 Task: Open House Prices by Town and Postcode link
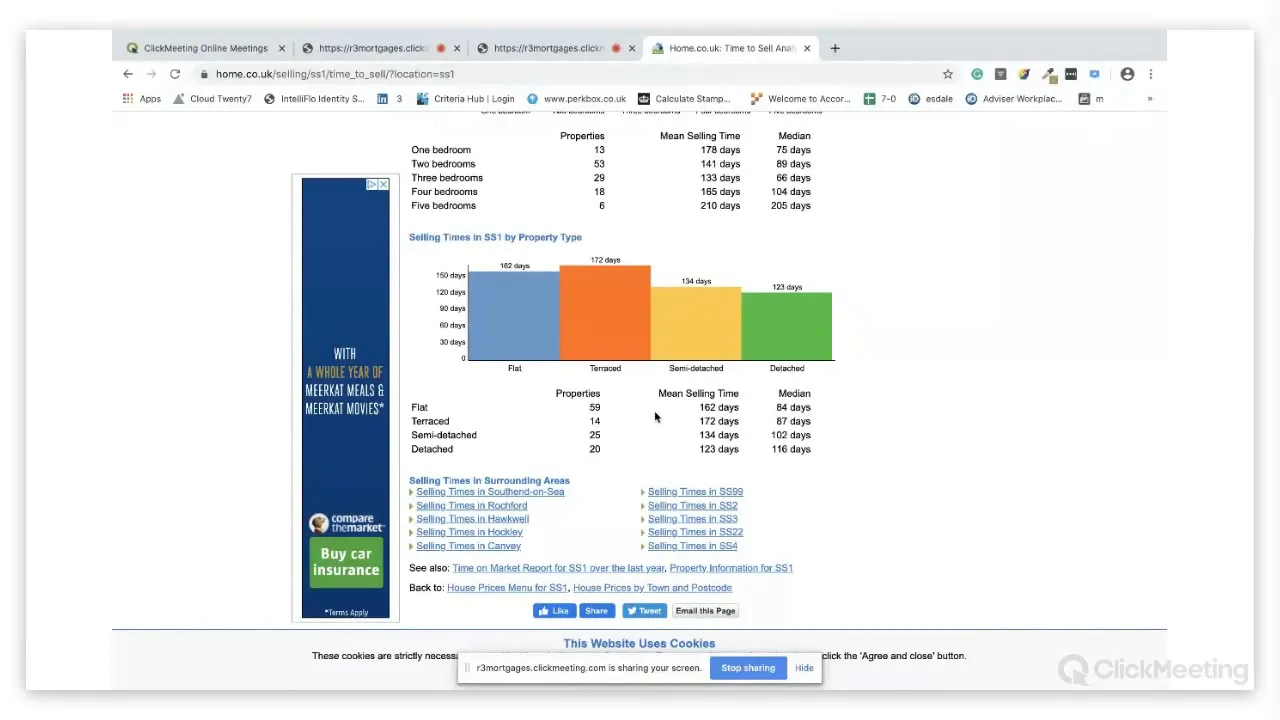[652, 588]
